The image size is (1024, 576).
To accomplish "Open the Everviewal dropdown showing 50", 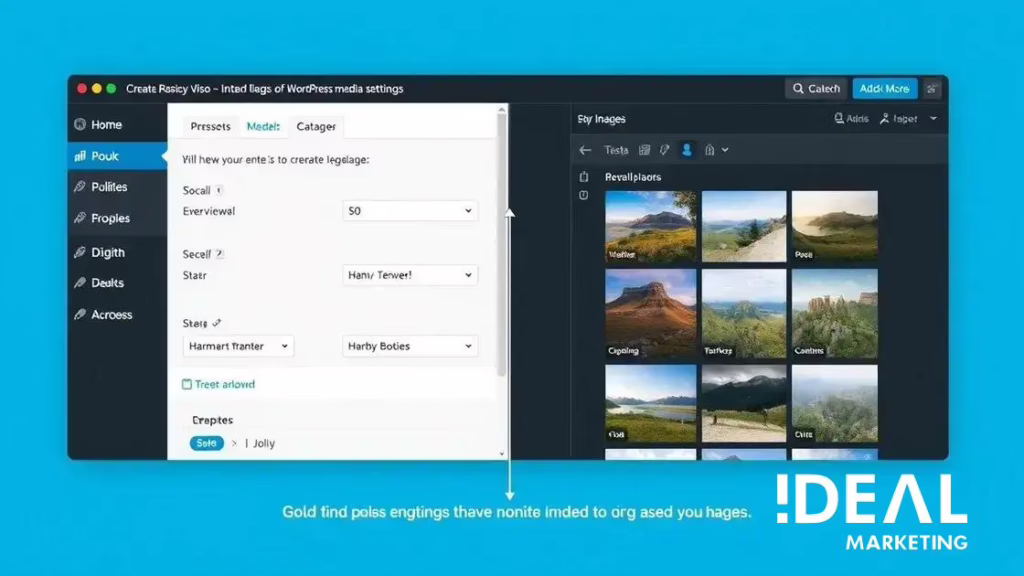I will click(x=410, y=212).
